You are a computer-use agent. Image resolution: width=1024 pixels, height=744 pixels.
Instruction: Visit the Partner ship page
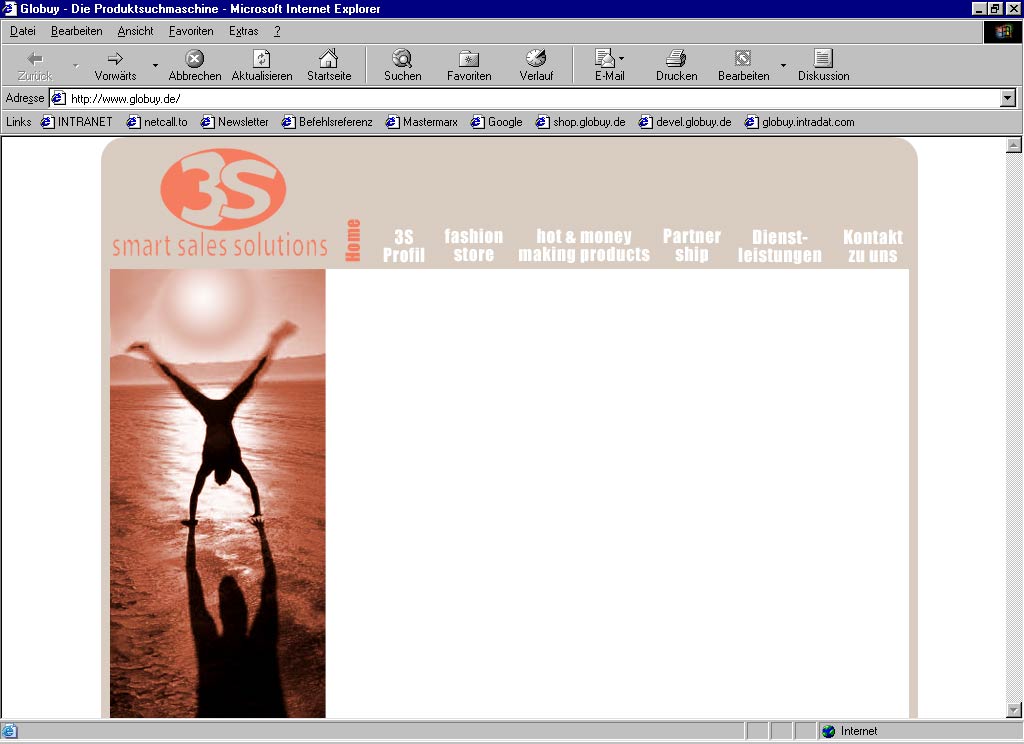[x=692, y=245]
